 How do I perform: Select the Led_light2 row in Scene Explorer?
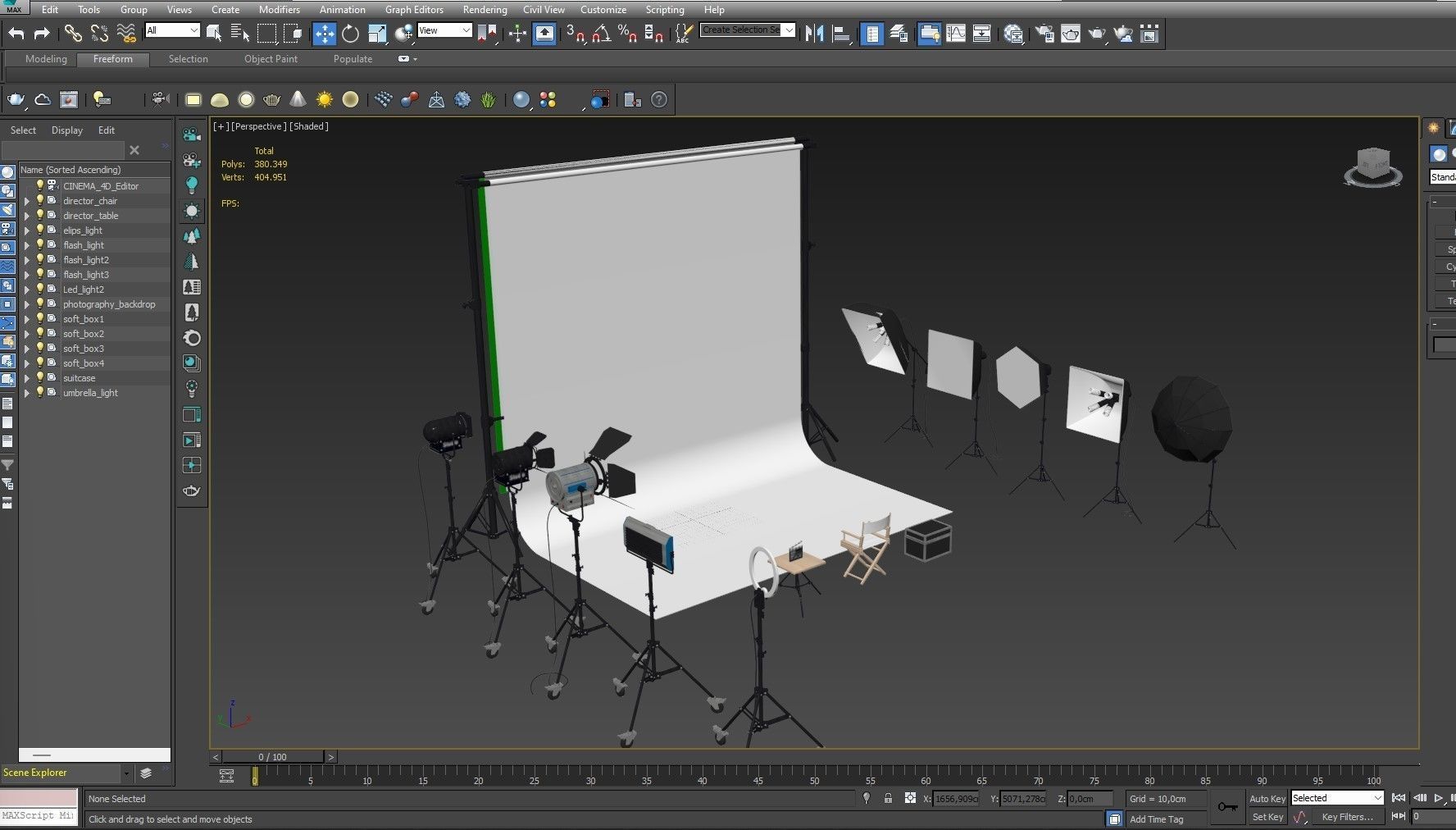click(x=94, y=290)
